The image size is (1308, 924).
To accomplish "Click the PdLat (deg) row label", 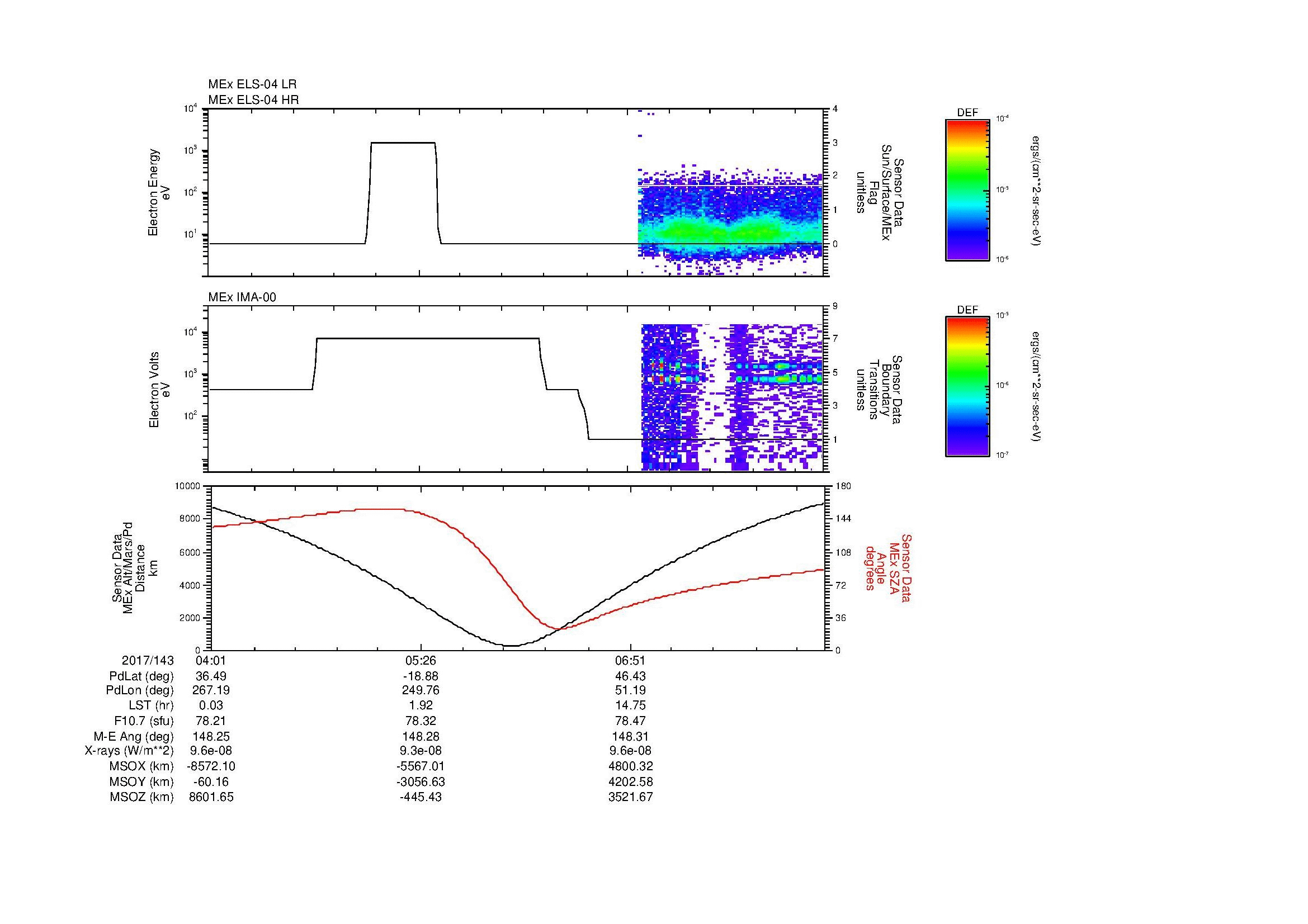I will click(x=141, y=676).
